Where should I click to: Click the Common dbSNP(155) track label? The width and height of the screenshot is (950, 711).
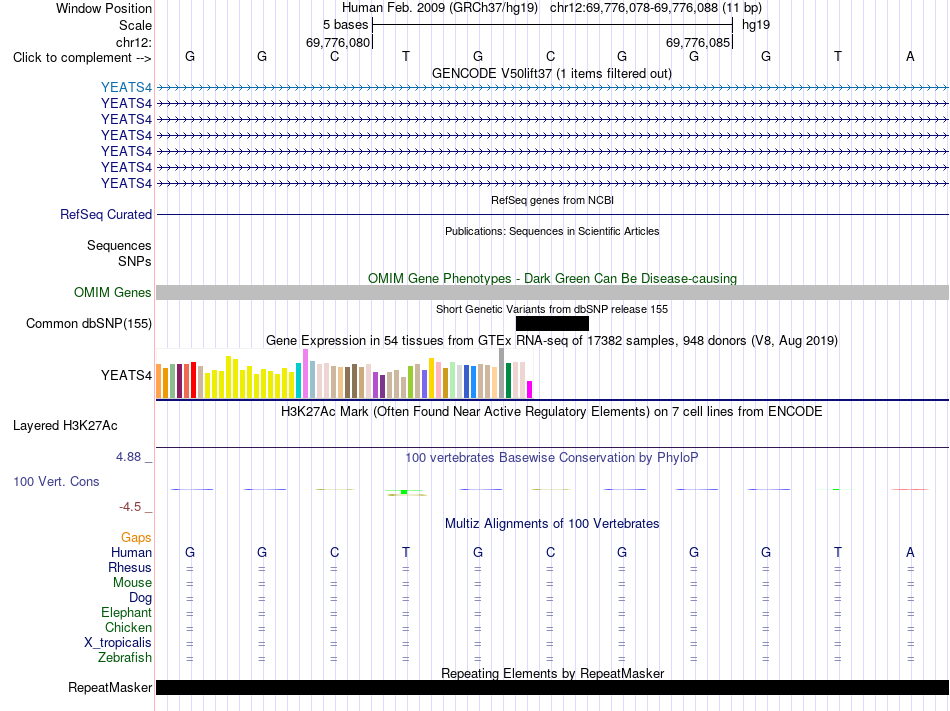coord(88,323)
